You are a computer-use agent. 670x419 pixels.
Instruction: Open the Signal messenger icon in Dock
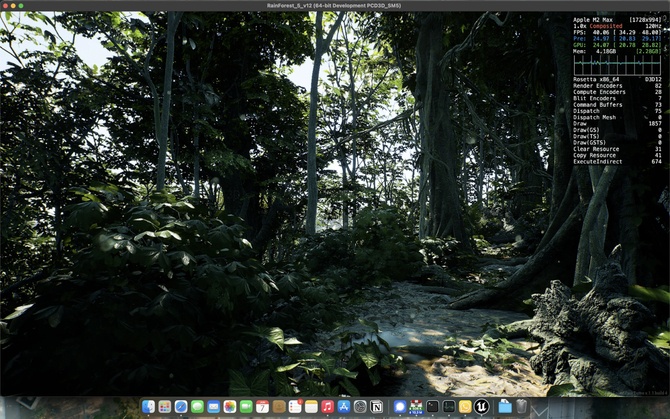coord(400,407)
